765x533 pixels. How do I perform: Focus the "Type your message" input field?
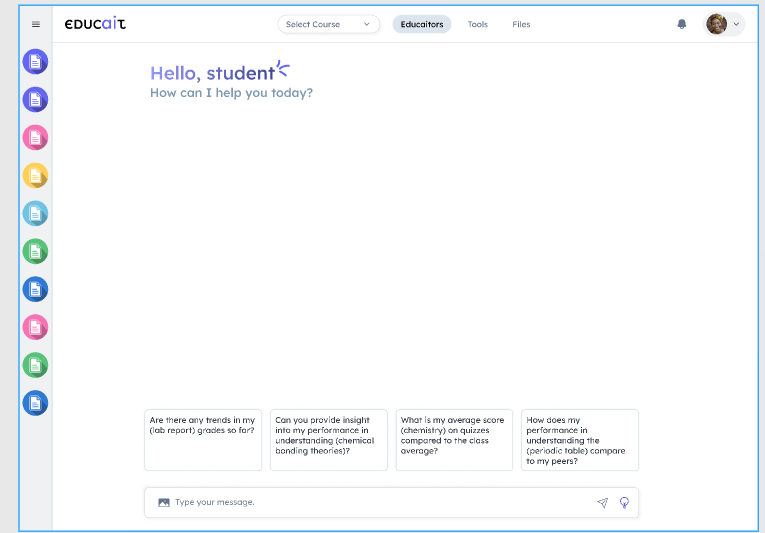[x=380, y=502]
